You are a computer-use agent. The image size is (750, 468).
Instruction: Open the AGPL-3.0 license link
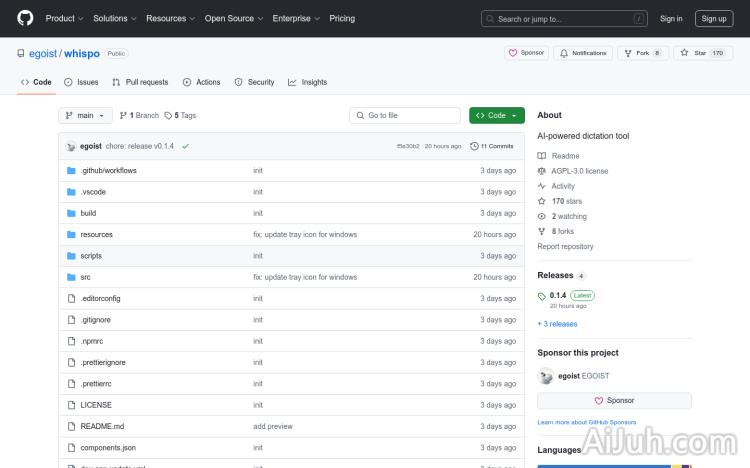tap(579, 171)
